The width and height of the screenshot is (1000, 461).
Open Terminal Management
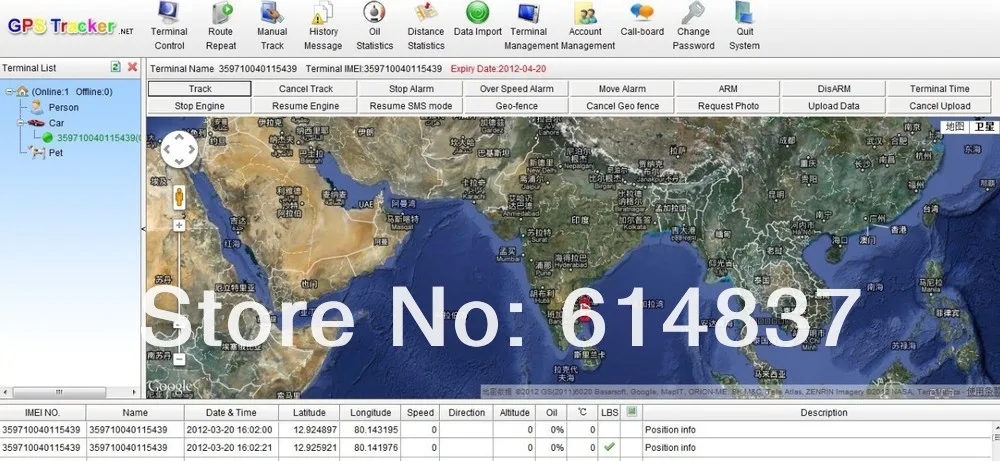(x=529, y=27)
